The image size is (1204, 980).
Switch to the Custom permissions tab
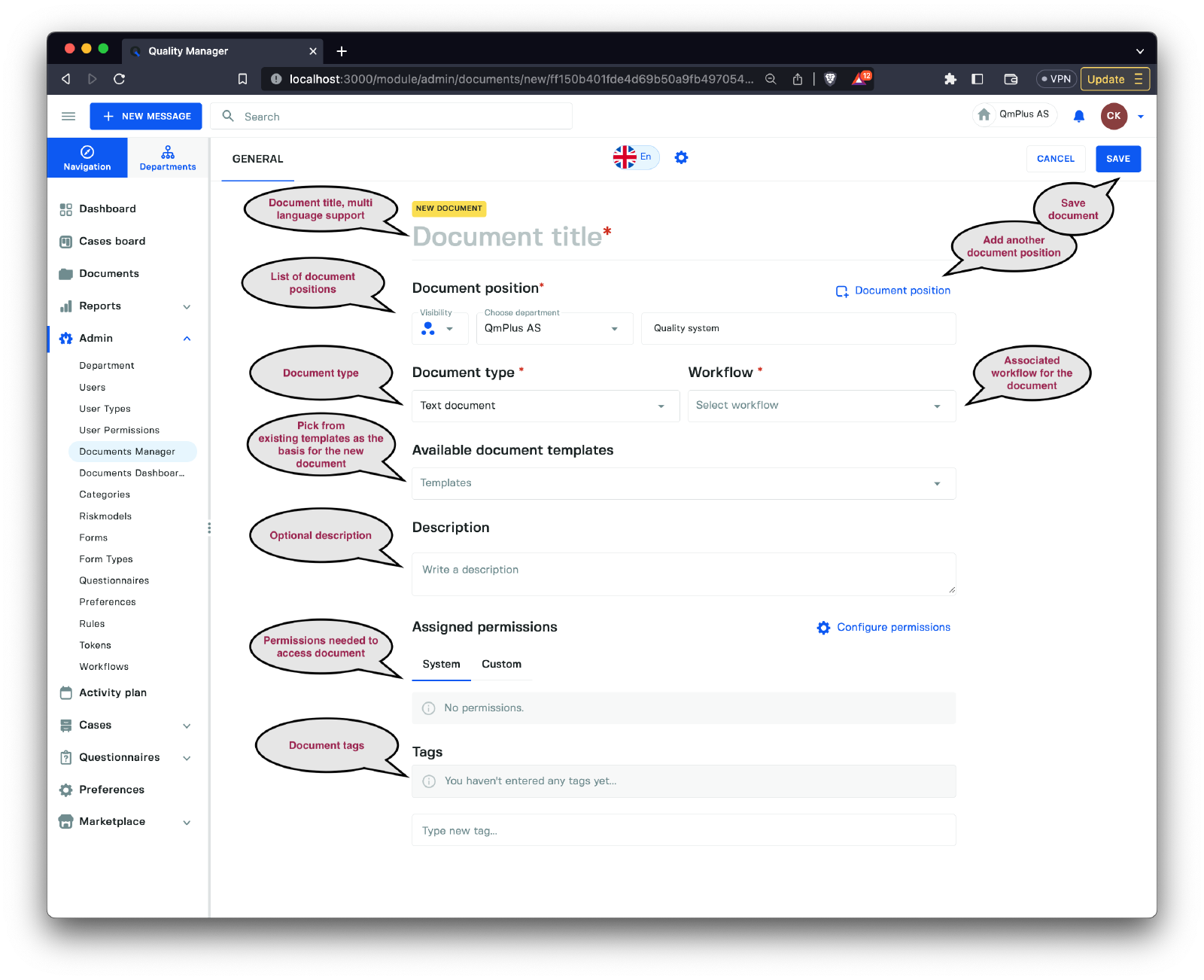[x=501, y=664]
